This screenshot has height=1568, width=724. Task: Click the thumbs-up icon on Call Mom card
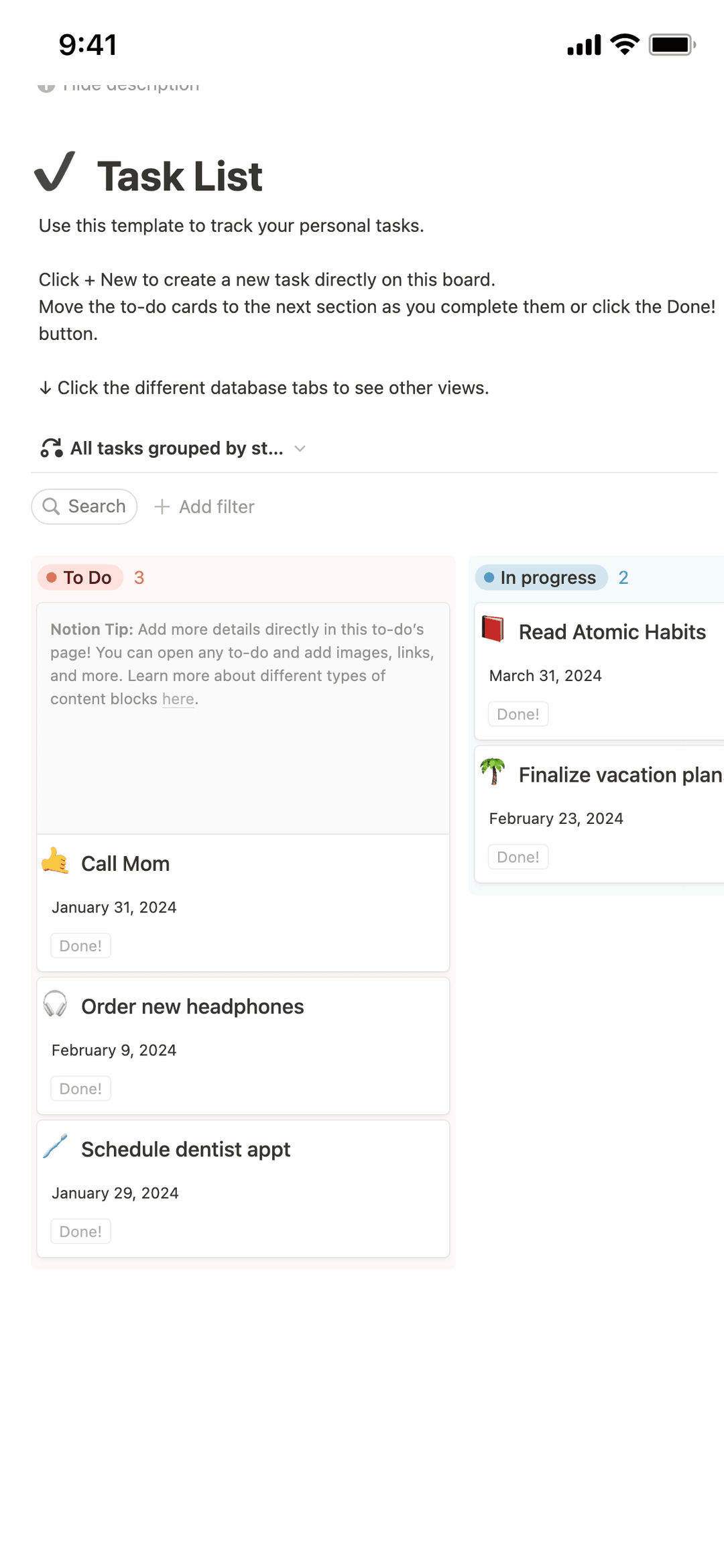pyautogui.click(x=56, y=863)
